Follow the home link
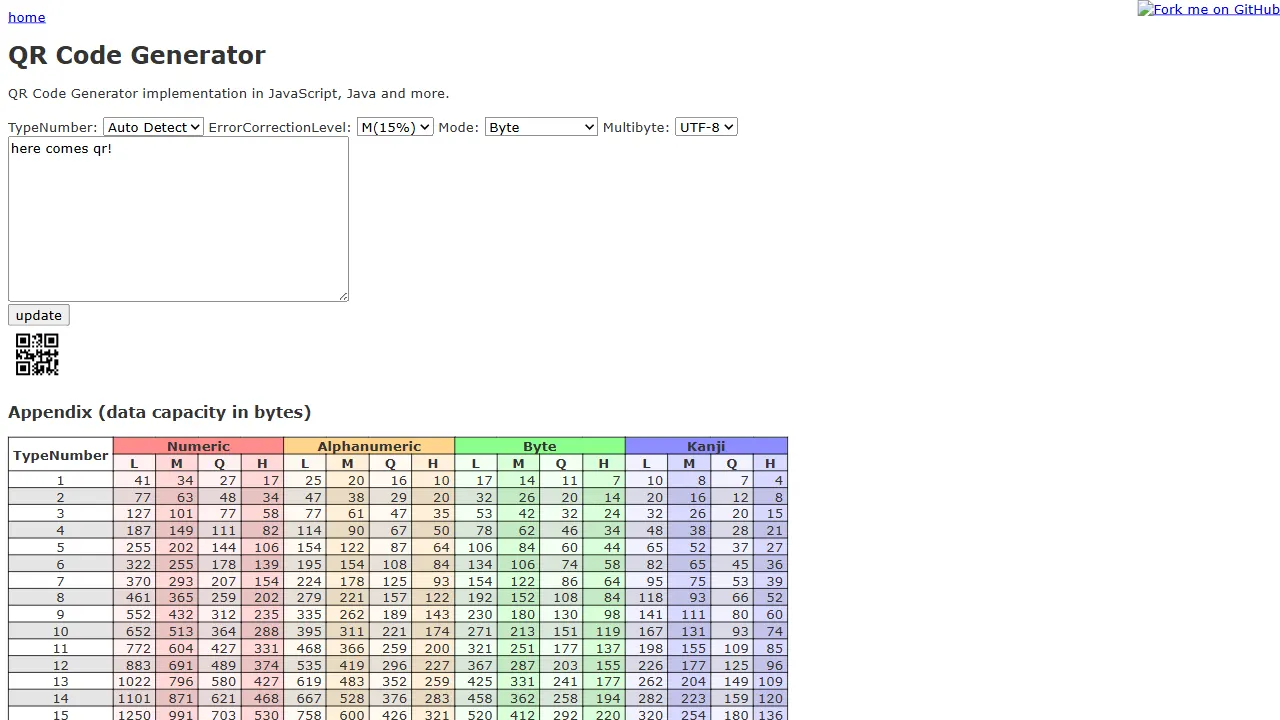The height and width of the screenshot is (720, 1280). click(x=26, y=17)
